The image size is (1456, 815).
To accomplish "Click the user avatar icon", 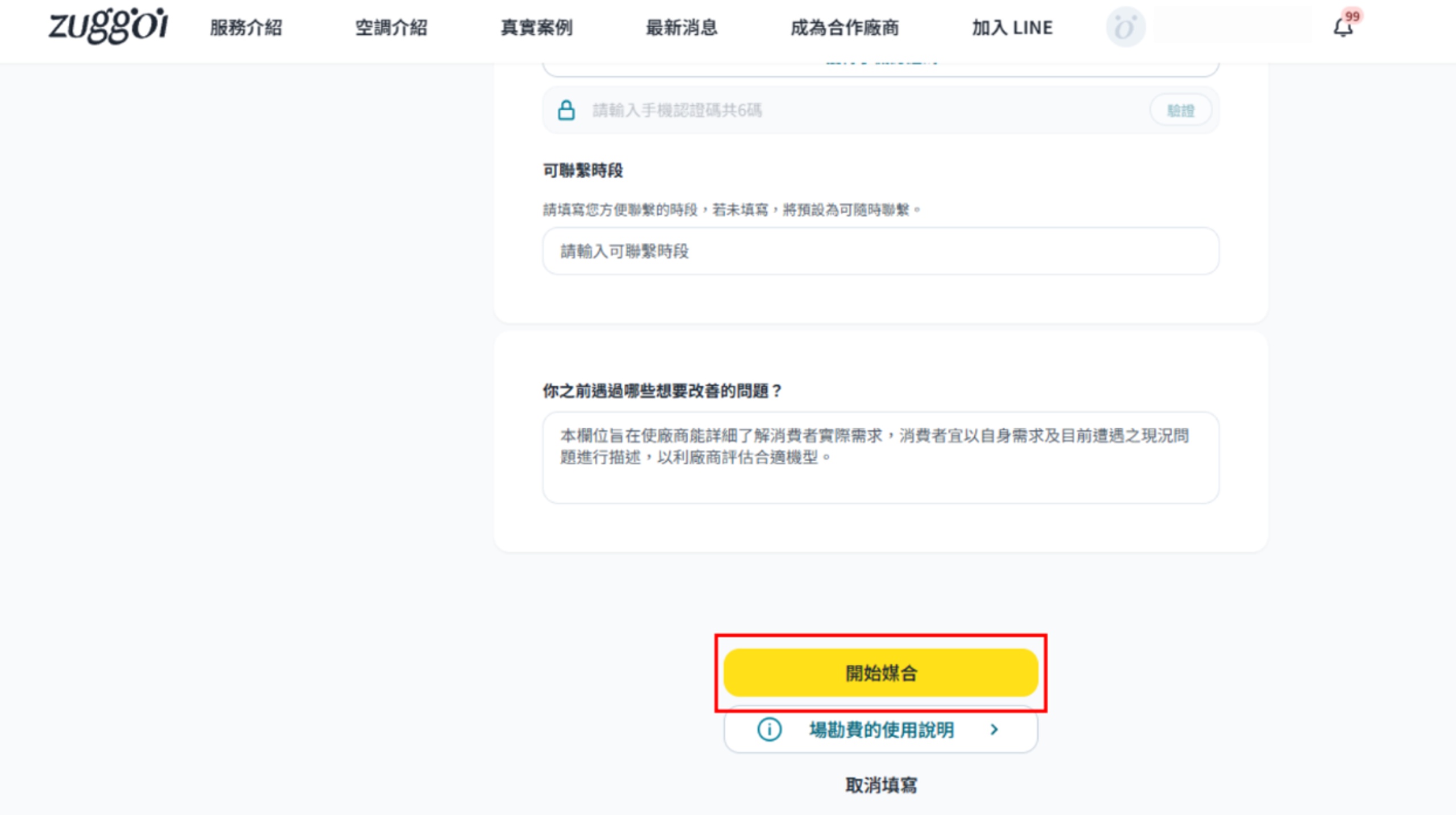I will 1125,27.
